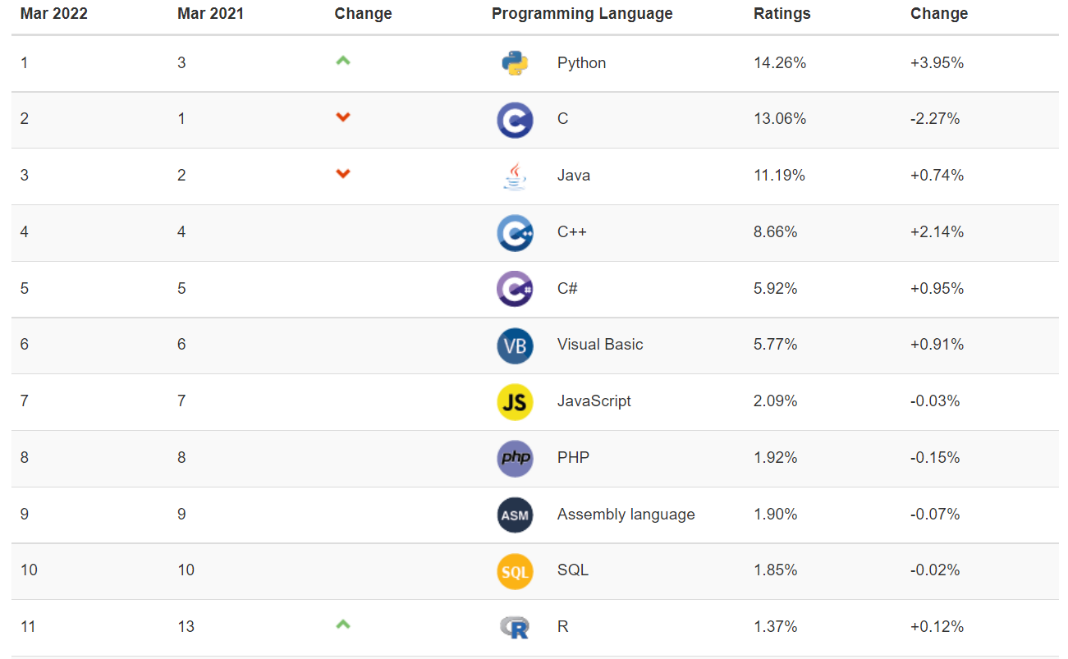The width and height of the screenshot is (1068, 659).
Task: Click the Assembly language name text
Action: 626,514
